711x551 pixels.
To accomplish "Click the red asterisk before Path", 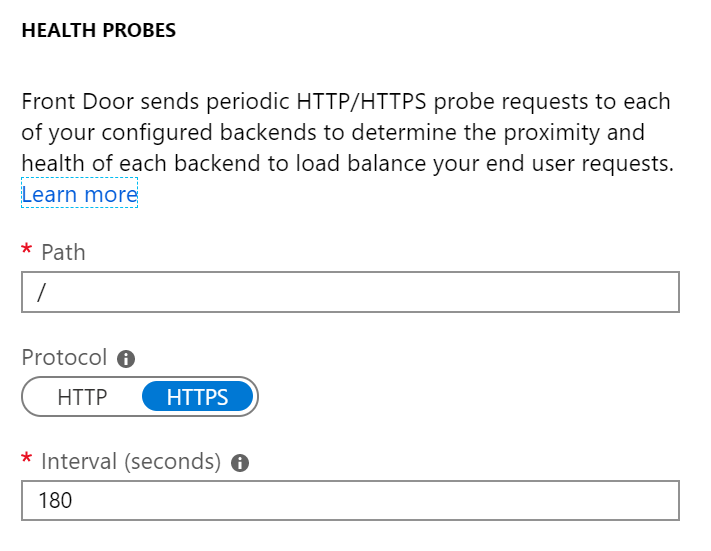I will (27, 249).
